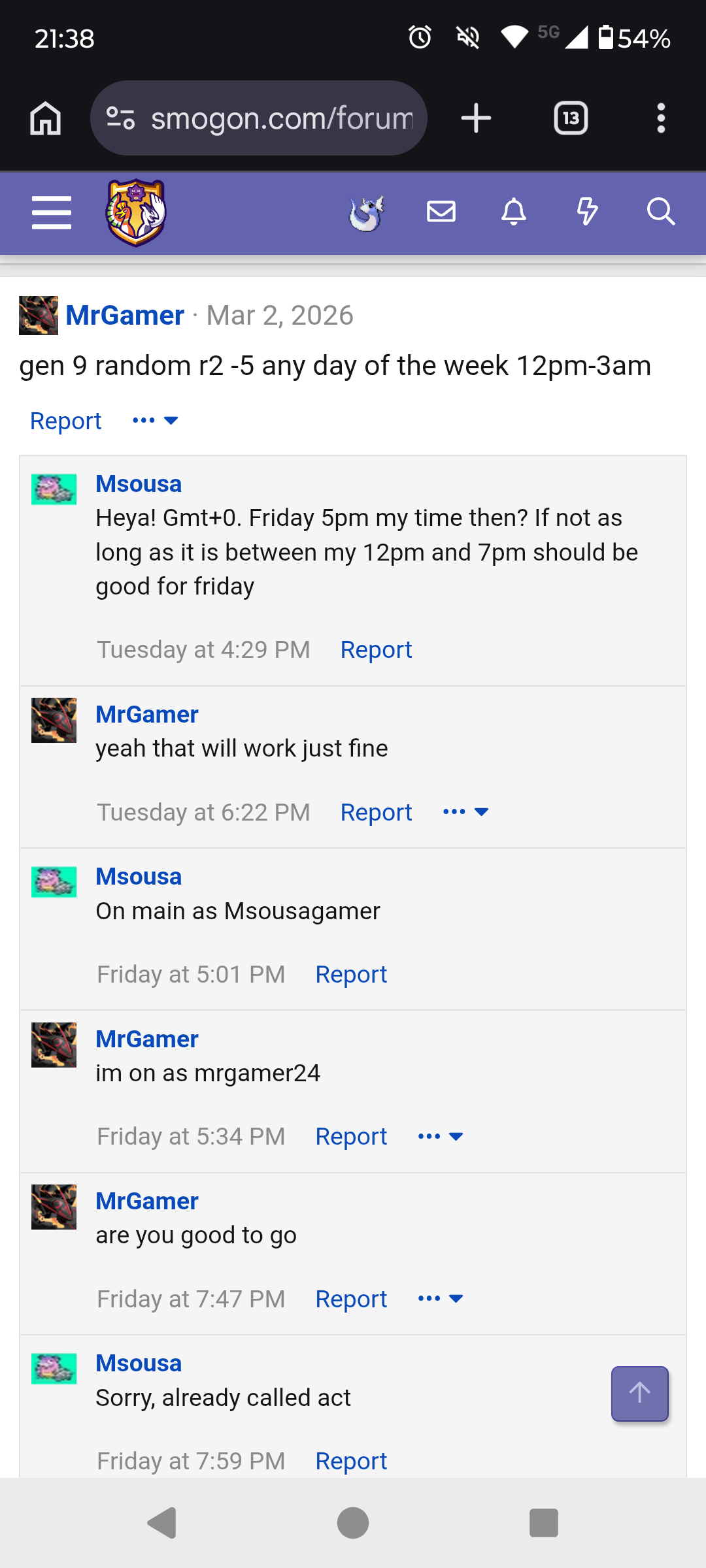Tap the browser home icon
Screen dimensions: 706x1568
tap(46, 118)
